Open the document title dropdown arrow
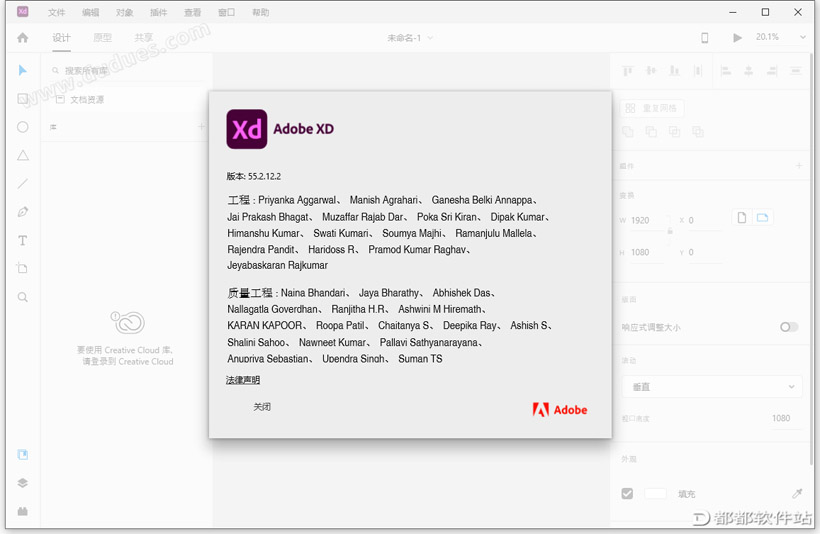 click(x=430, y=38)
